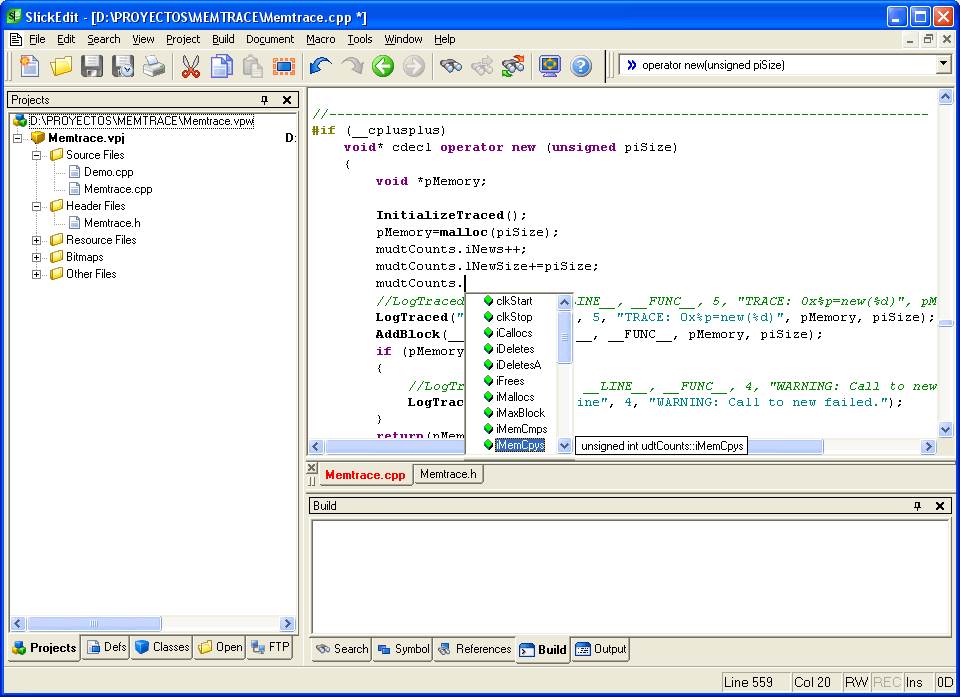Screen dimensions: 960x697
Task: Click the New File toolbar icon
Action: coord(29,67)
